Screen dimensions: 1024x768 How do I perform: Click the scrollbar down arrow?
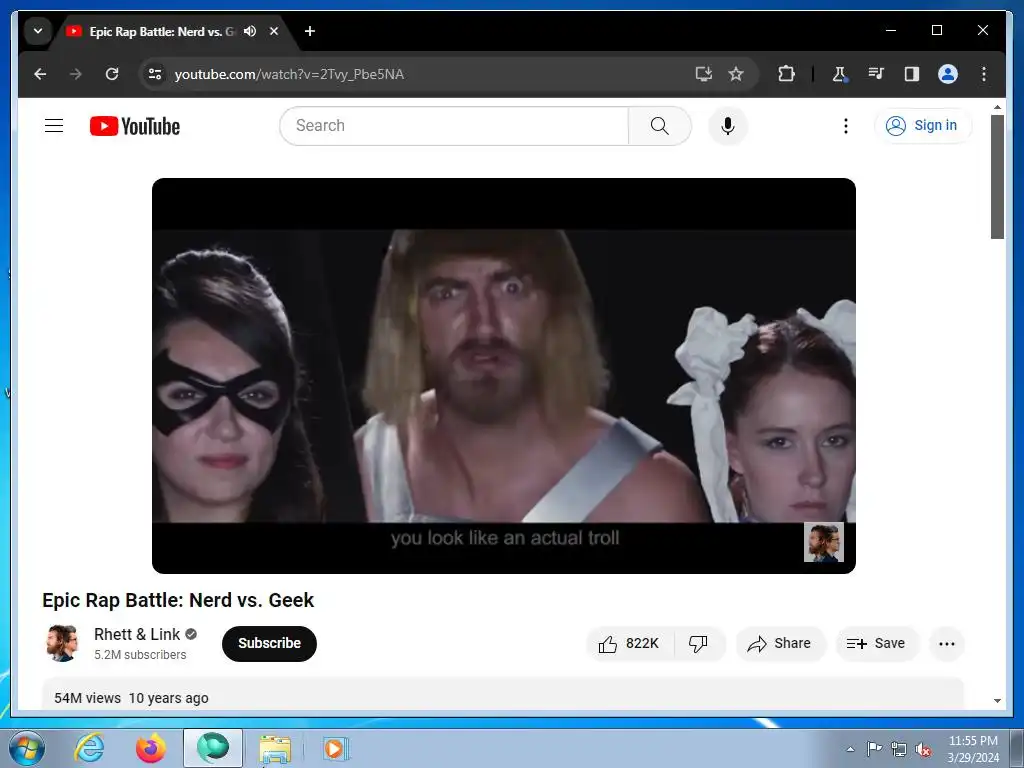[x=997, y=701]
